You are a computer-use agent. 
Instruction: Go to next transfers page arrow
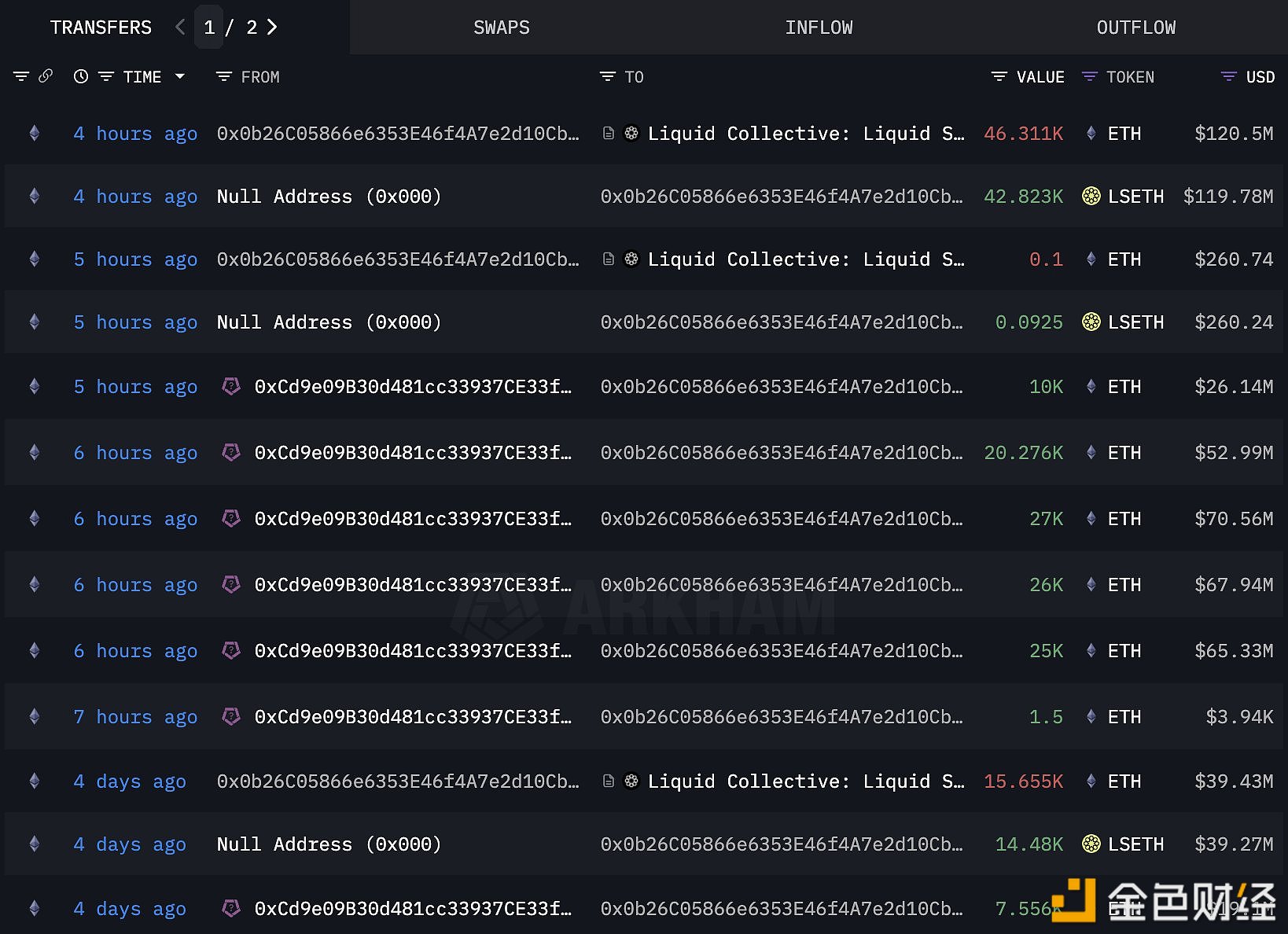coord(272,28)
